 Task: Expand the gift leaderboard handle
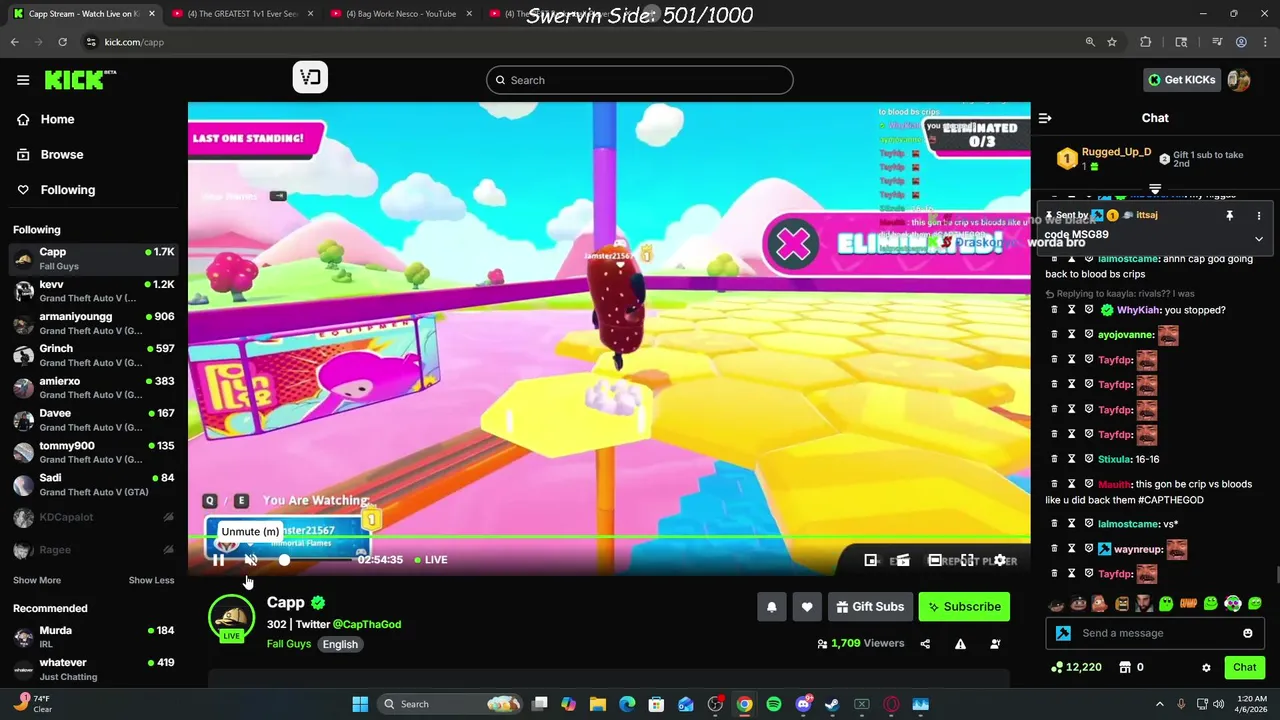coord(1155,188)
